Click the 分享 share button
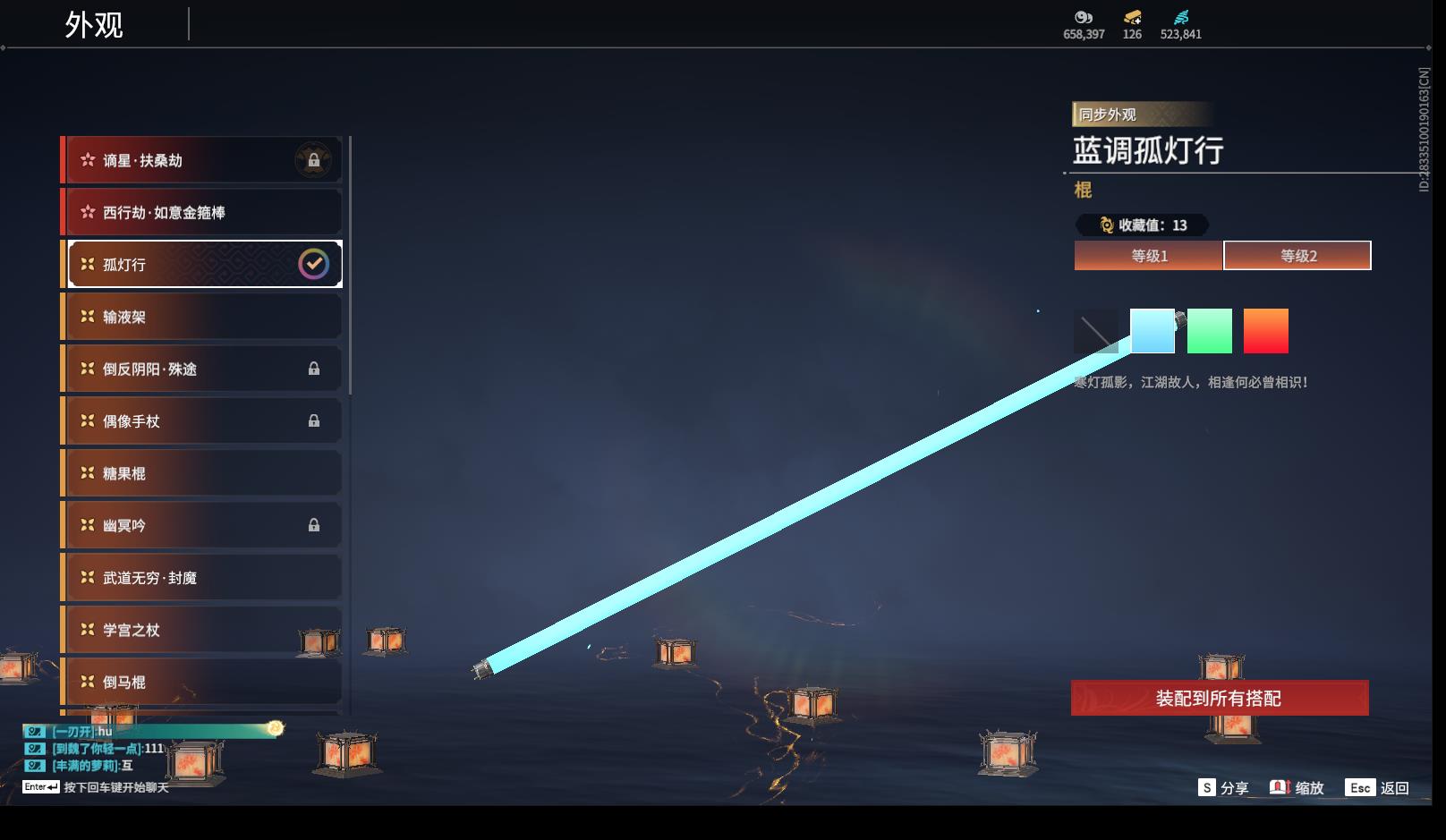The width and height of the screenshot is (1446, 840). (x=1223, y=787)
